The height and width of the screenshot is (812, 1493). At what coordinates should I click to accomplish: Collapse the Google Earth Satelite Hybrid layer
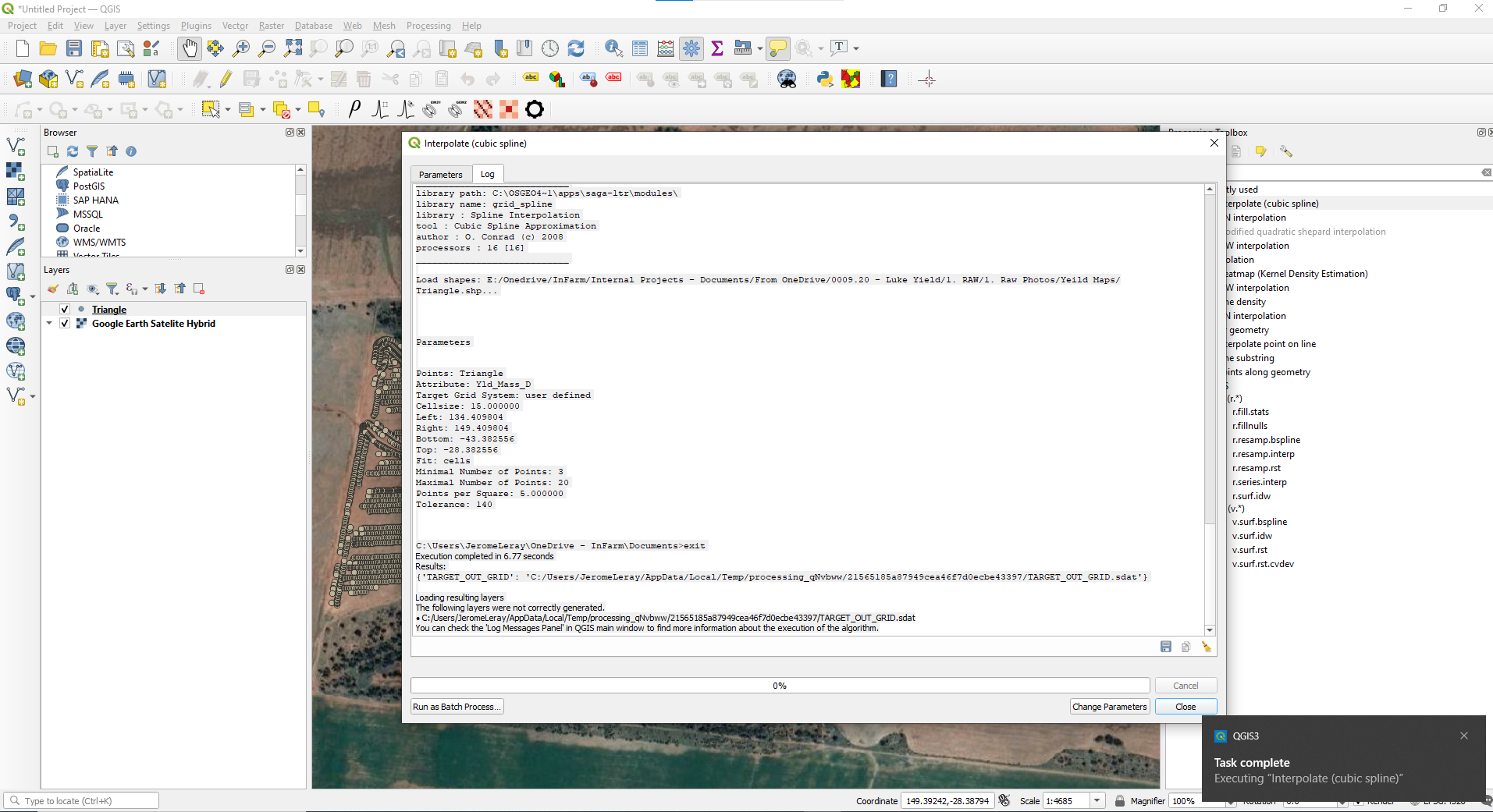coord(49,324)
